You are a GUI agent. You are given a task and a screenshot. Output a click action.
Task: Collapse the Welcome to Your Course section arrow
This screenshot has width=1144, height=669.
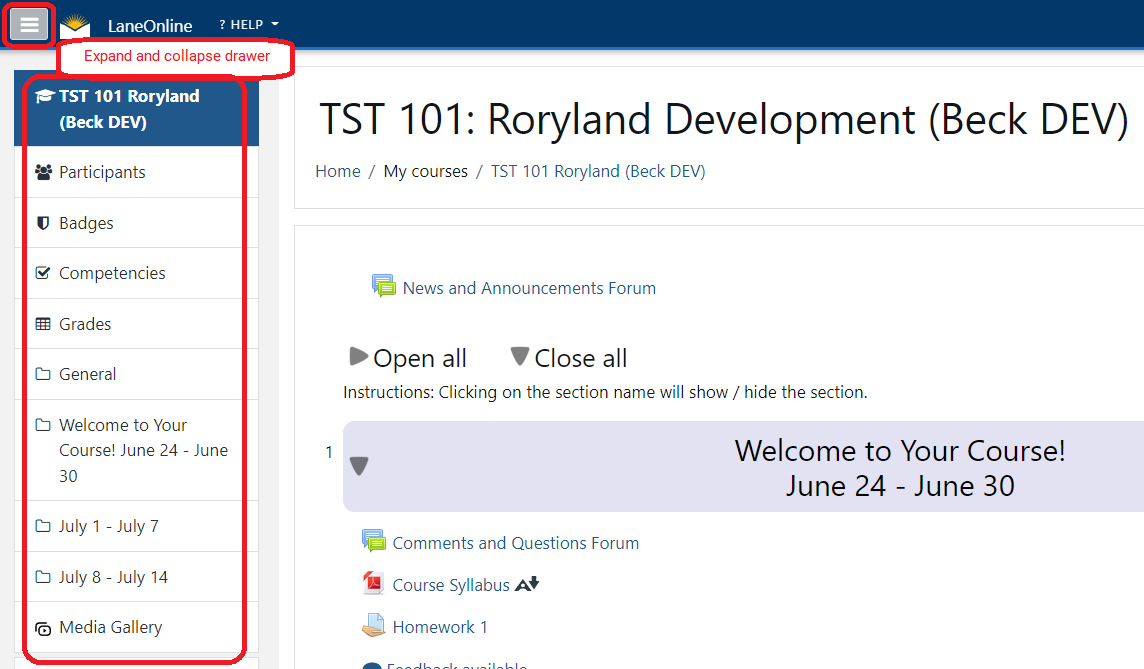[x=359, y=466]
